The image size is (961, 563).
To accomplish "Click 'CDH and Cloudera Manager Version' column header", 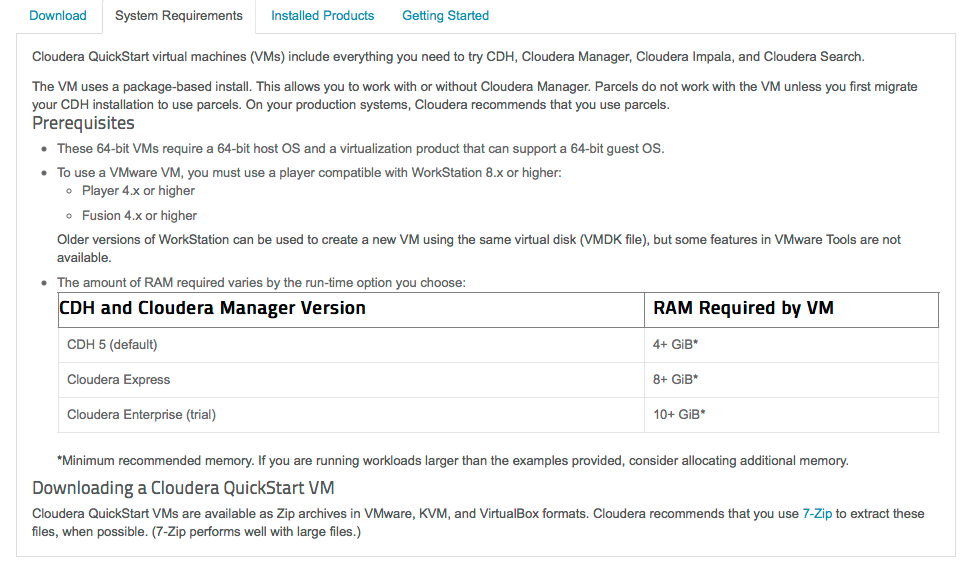I will point(351,309).
